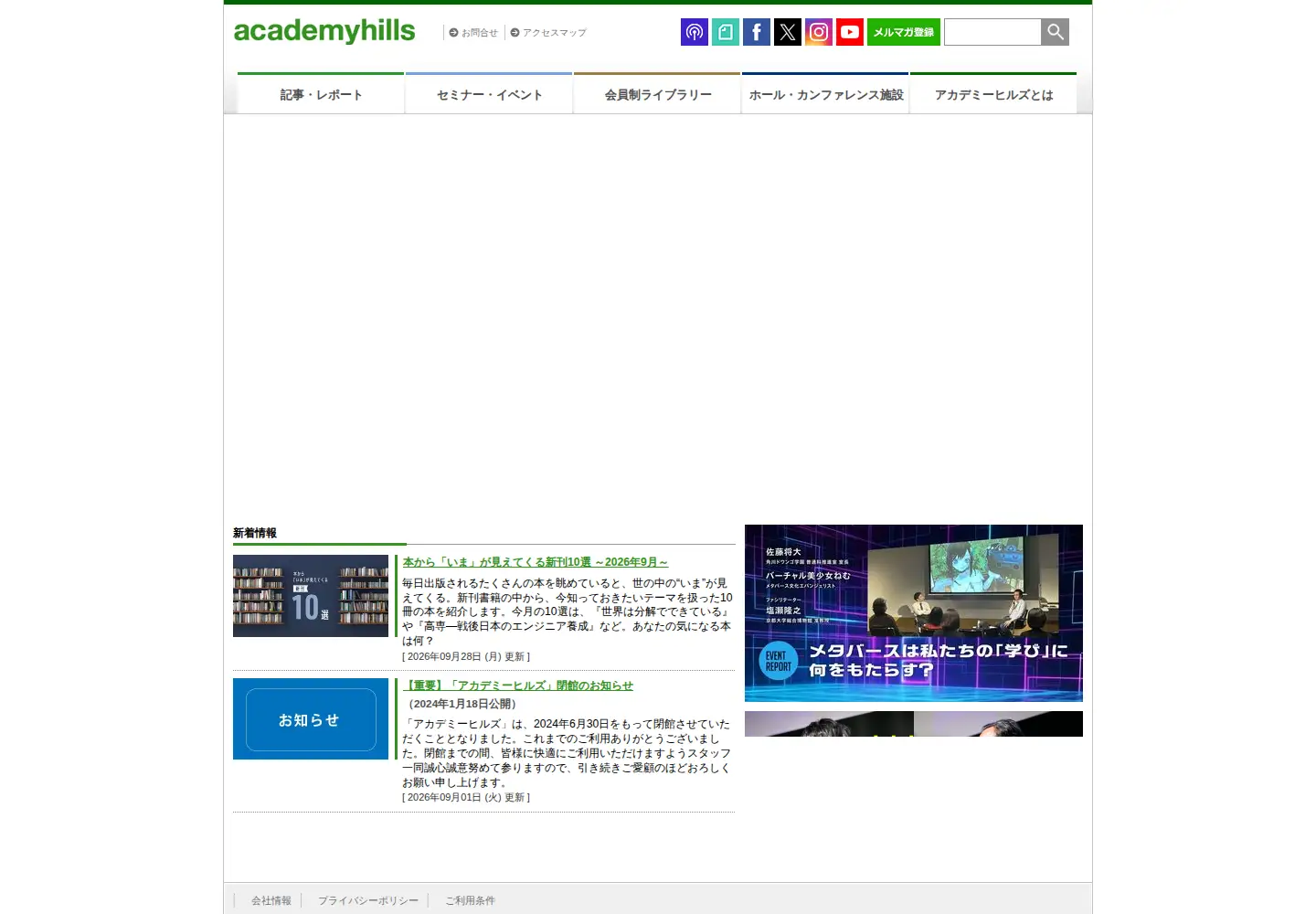
Task: Open the podcast icon link
Action: tap(695, 32)
